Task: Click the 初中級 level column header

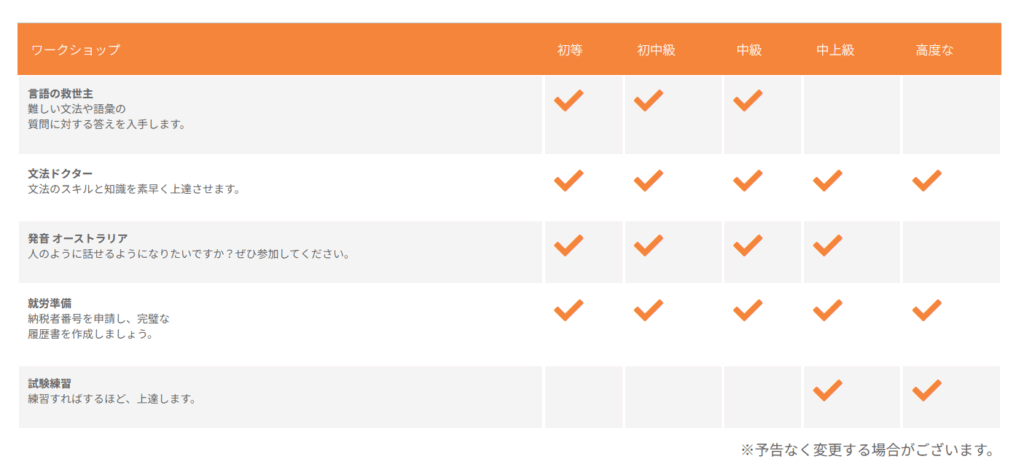Action: [x=656, y=50]
